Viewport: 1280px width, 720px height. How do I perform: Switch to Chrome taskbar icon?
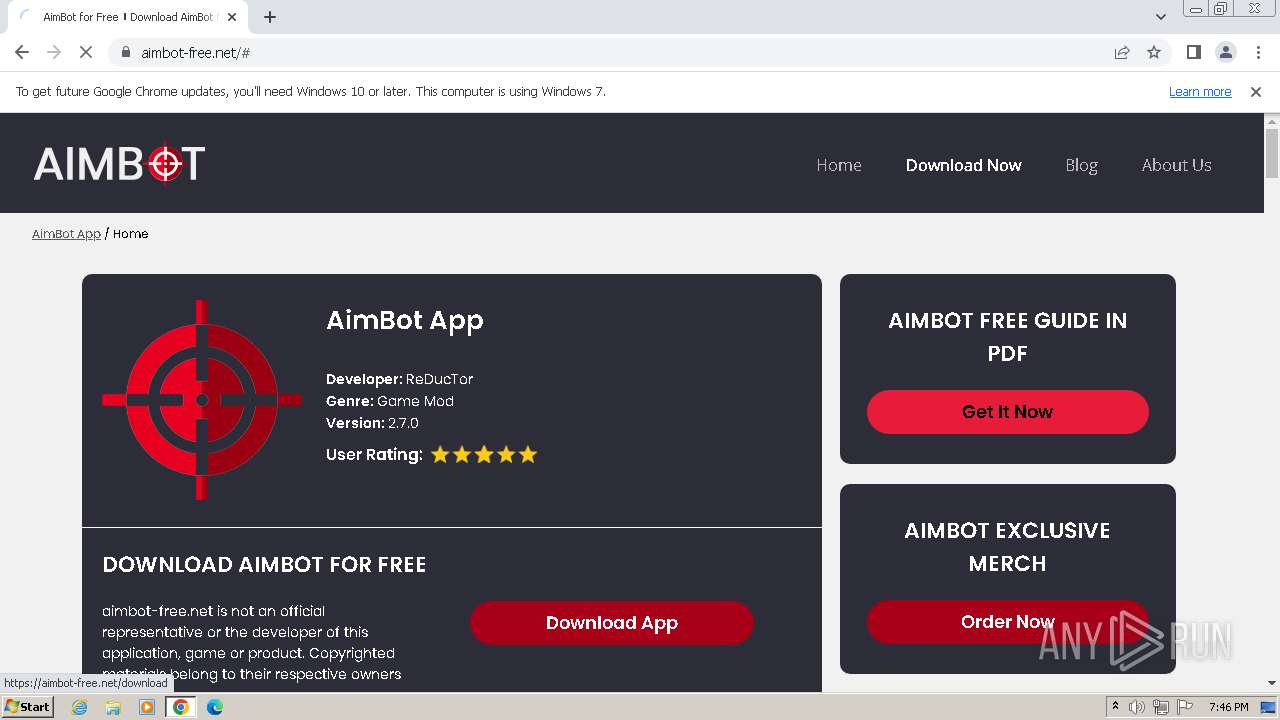pos(181,707)
